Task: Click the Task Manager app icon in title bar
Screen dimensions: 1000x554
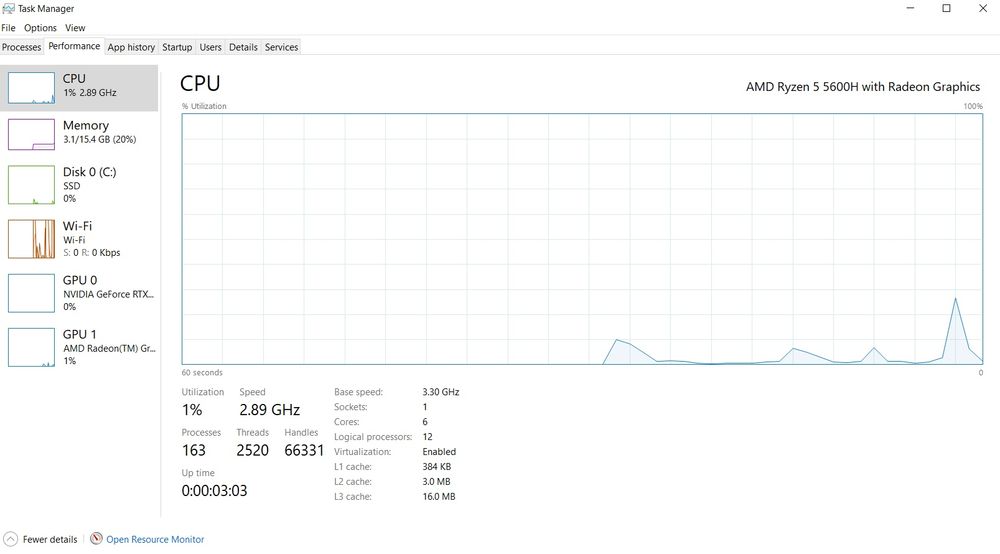Action: pos(8,8)
